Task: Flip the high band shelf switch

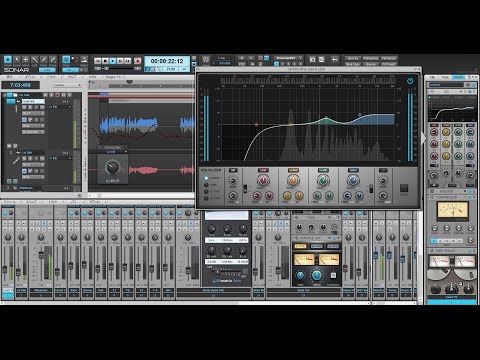Action: (x=371, y=189)
